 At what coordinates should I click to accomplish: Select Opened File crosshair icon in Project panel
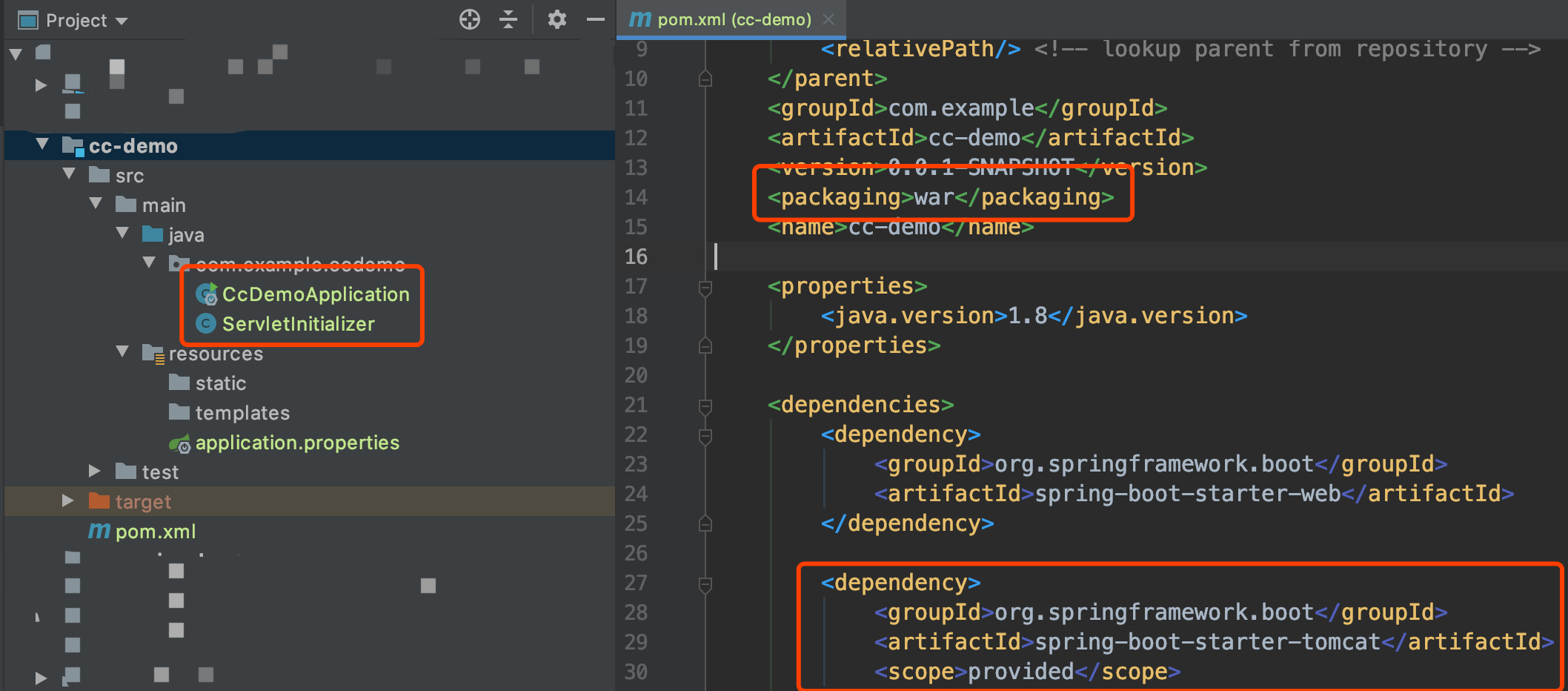469,20
